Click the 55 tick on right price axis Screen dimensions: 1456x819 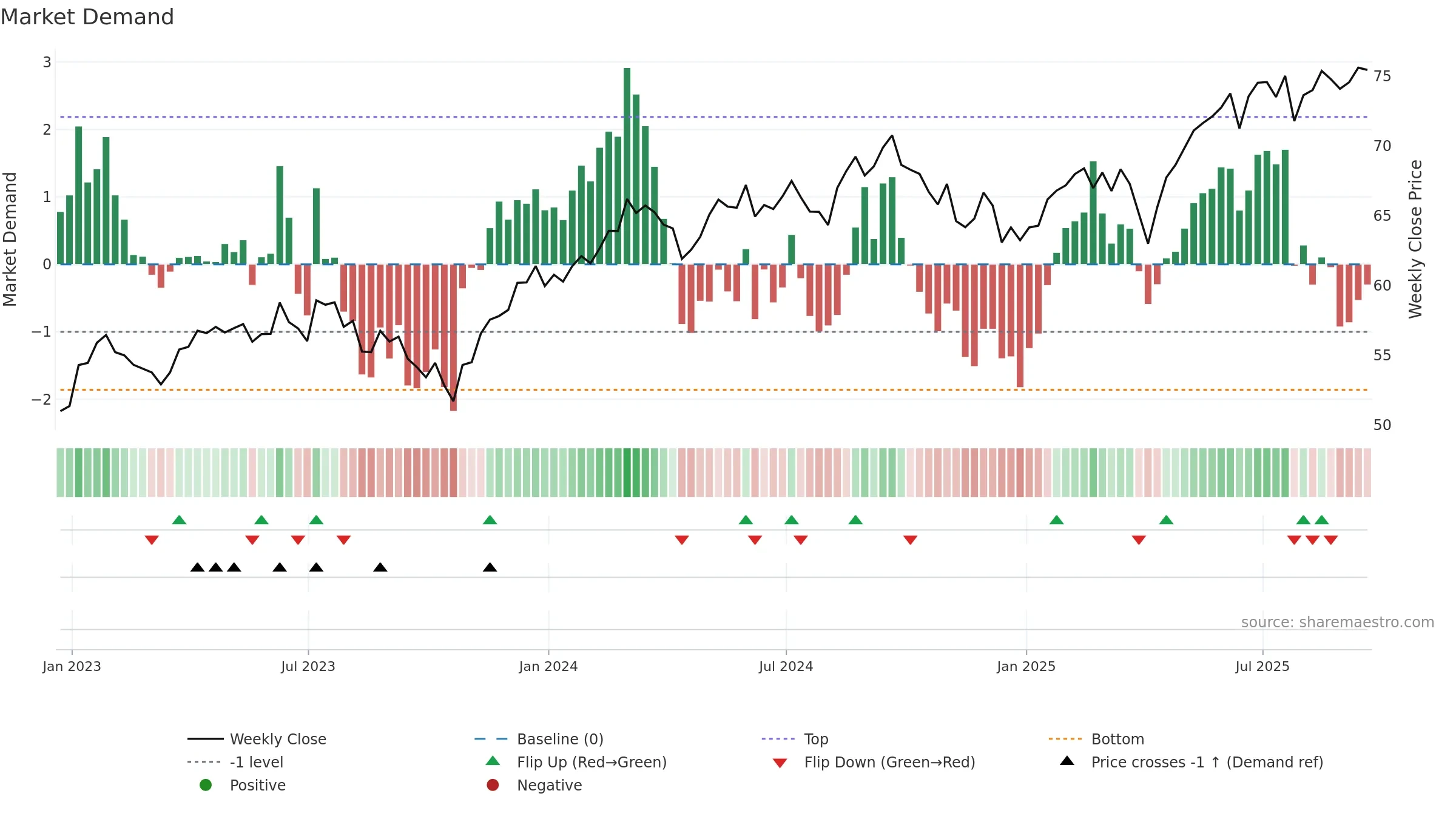click(1383, 356)
